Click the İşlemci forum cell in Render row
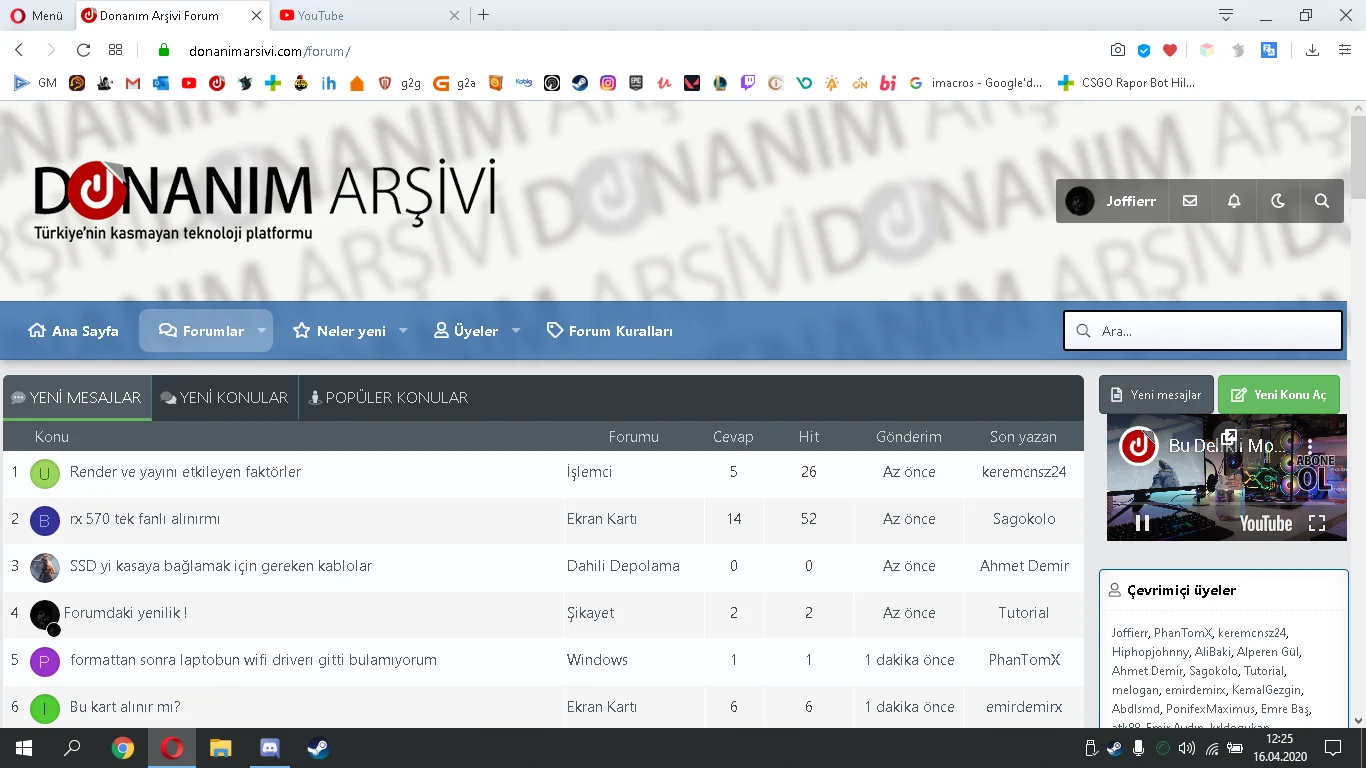This screenshot has width=1366, height=768. coord(589,472)
